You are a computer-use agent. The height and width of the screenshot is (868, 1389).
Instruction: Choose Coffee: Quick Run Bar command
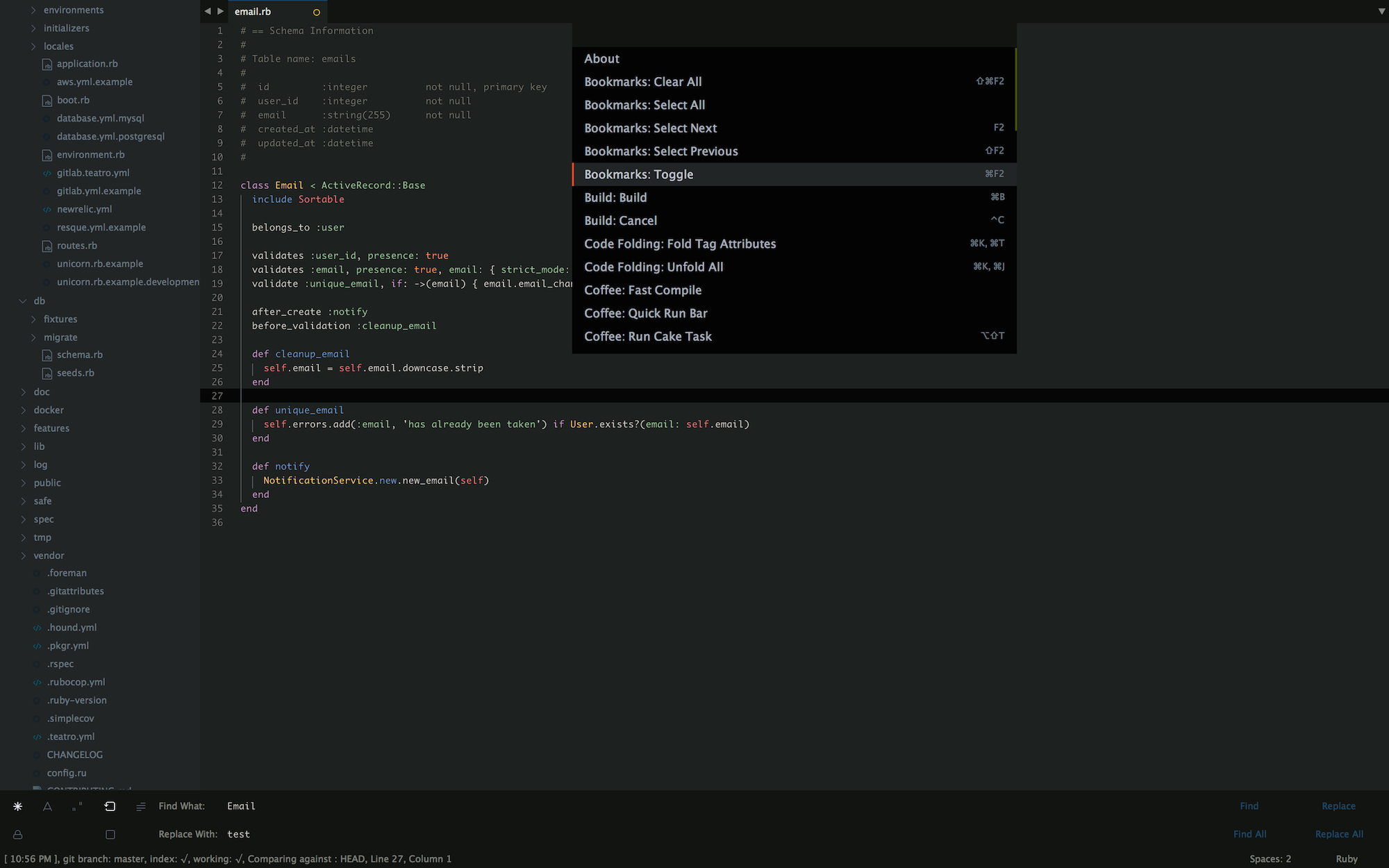tap(794, 313)
